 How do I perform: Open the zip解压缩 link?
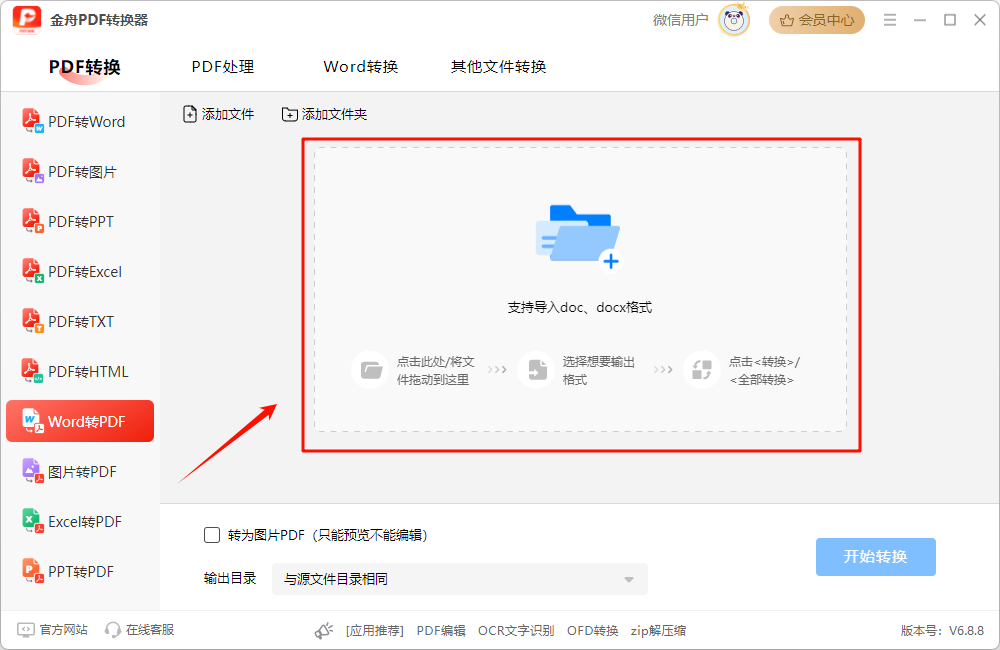point(658,630)
